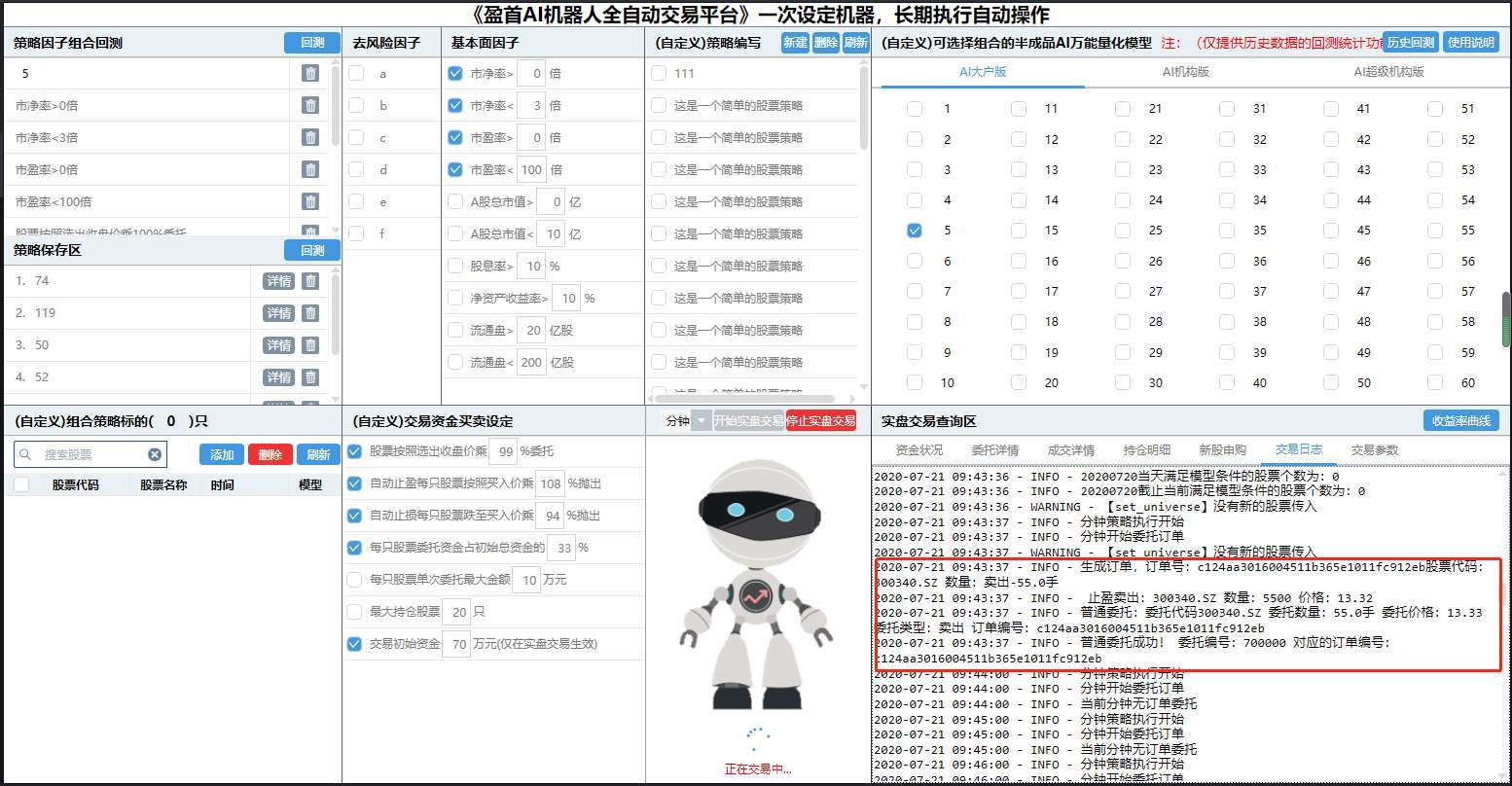The width and height of the screenshot is (1512, 786).
Task: Delete the "5" strategy using its trash icon
Action: click(x=311, y=72)
